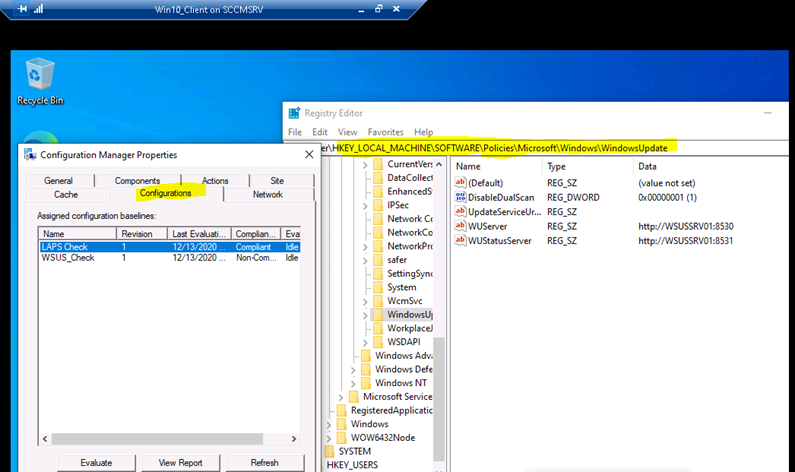This screenshot has height=472, width=795.
Task: Switch to the Actions tab
Action: click(x=215, y=180)
